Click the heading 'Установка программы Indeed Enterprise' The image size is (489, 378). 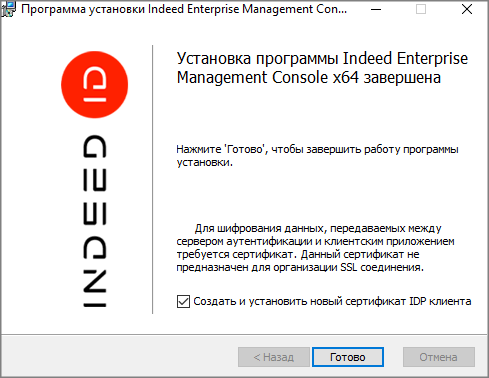click(x=322, y=59)
